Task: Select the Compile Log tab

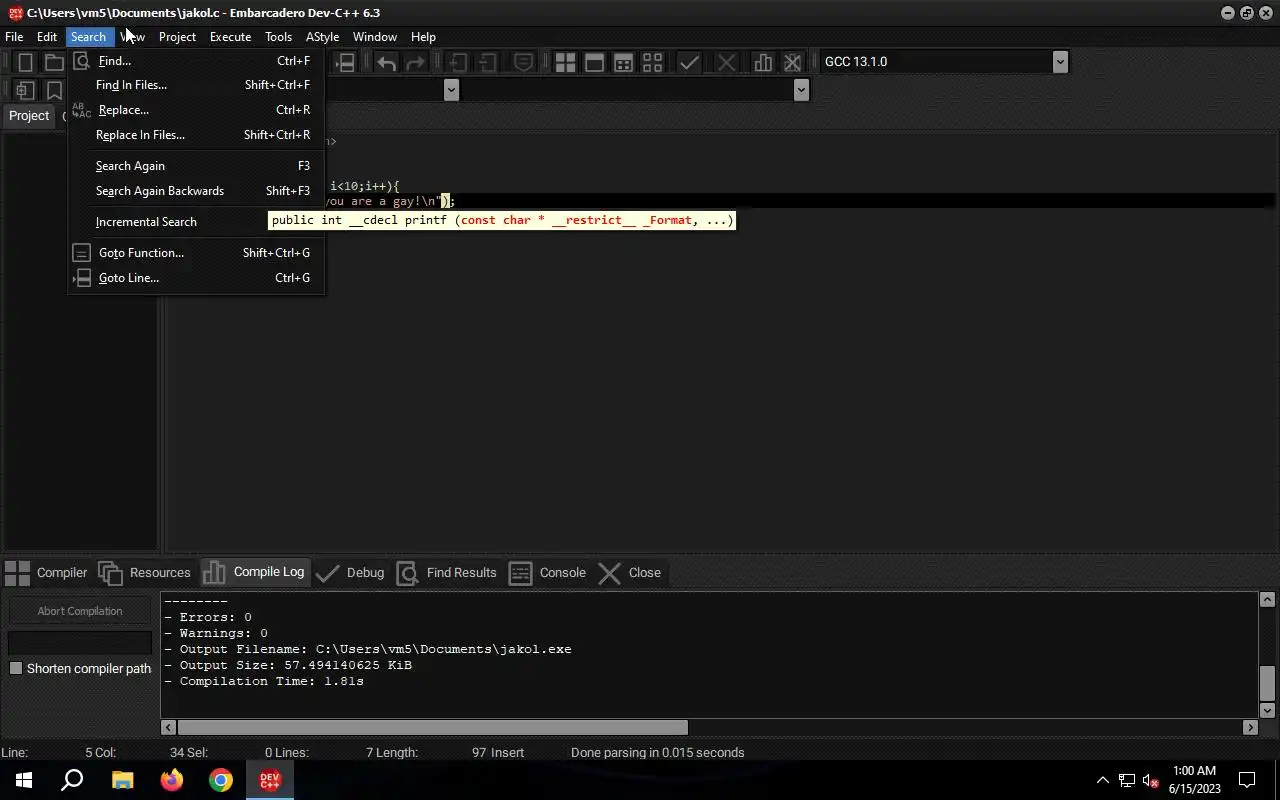Action: click(x=254, y=572)
